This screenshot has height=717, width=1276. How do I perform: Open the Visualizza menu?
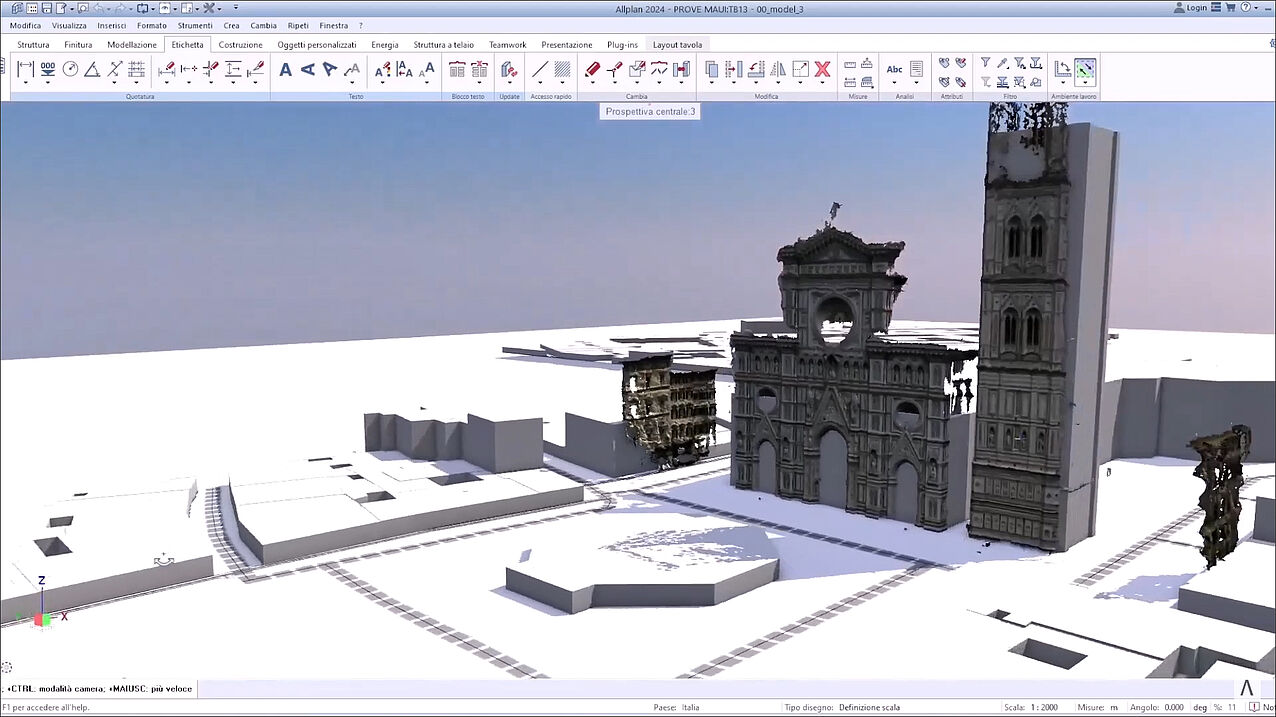(69, 25)
